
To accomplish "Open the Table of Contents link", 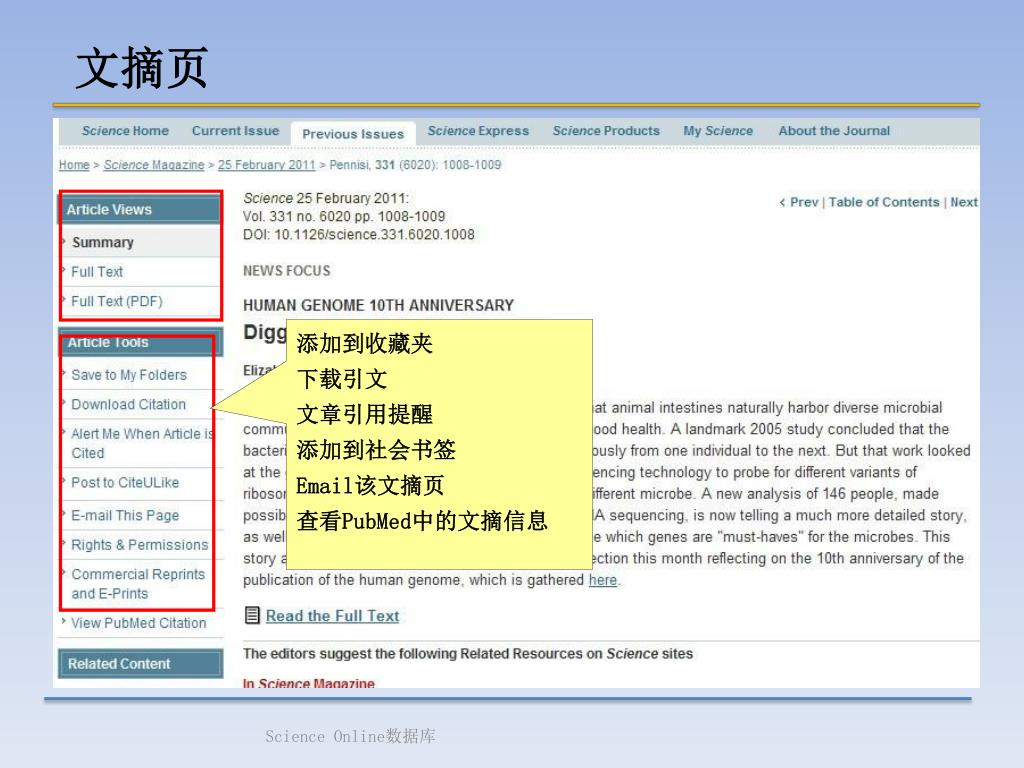I will [884, 202].
